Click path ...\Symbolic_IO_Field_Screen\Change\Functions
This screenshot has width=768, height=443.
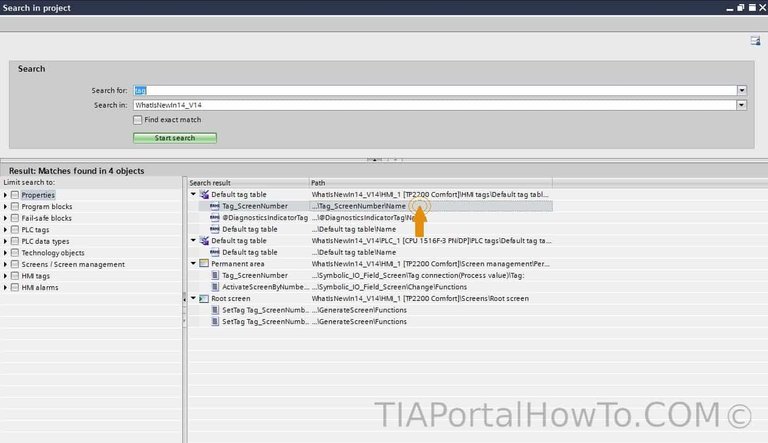(x=389, y=287)
